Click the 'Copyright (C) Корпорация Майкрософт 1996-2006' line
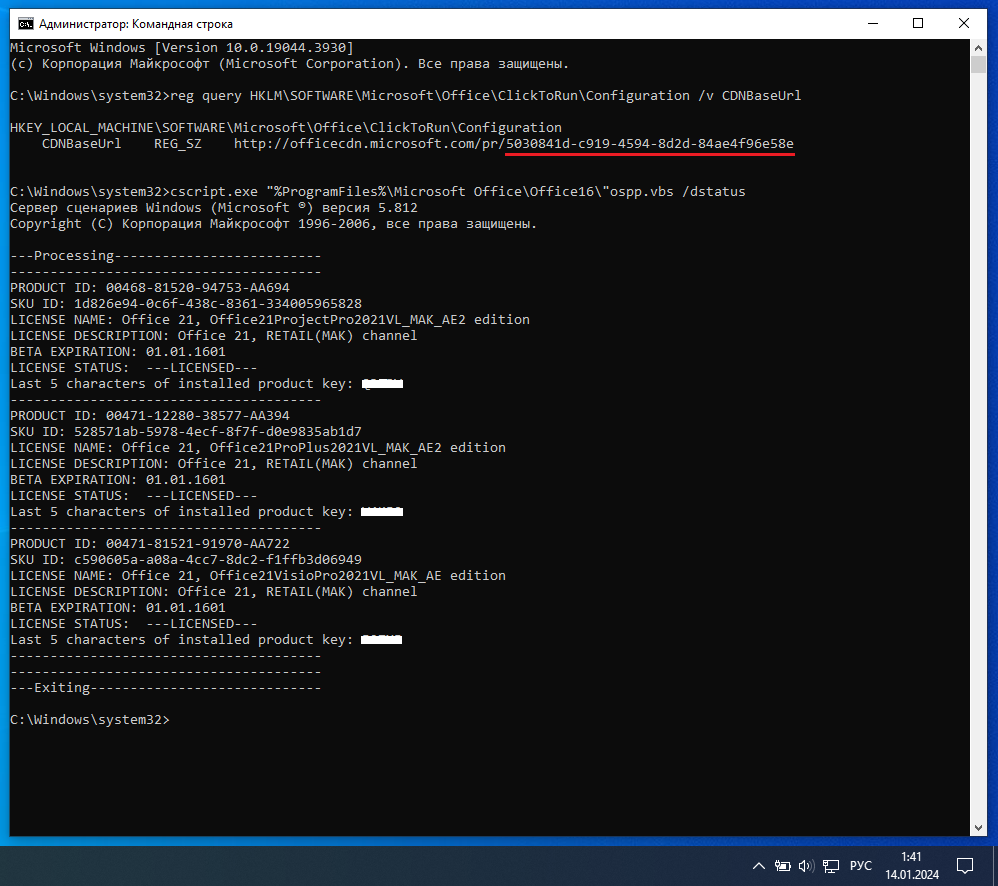998x886 pixels. (x=274, y=224)
